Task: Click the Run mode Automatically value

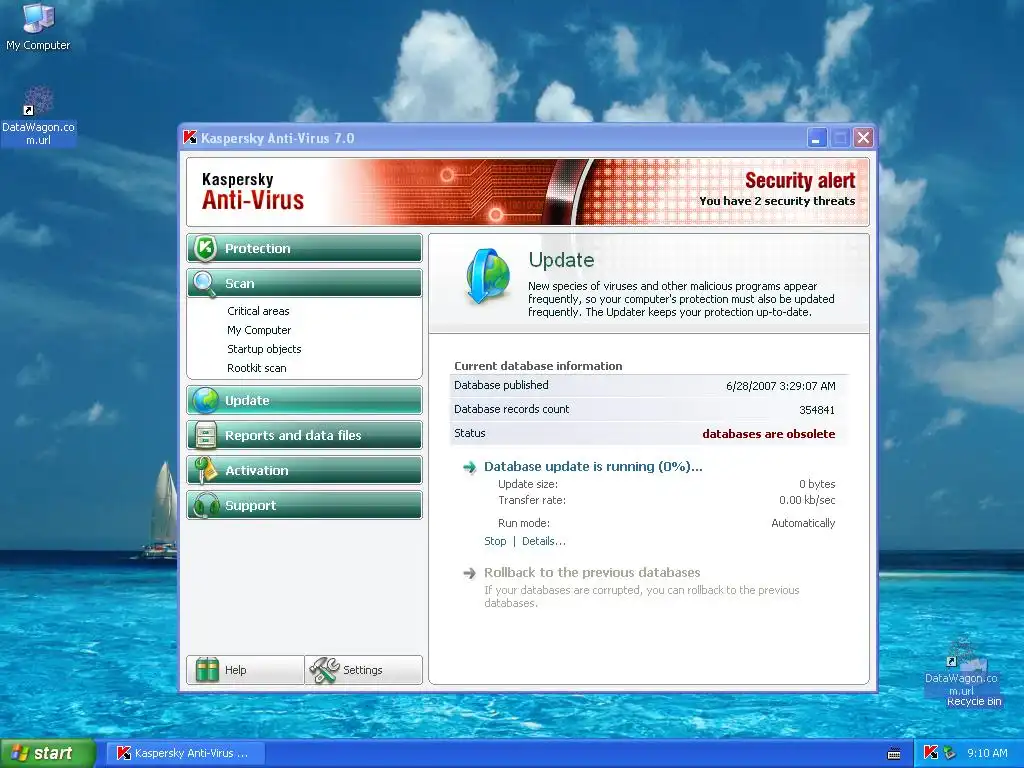Action: [x=803, y=522]
